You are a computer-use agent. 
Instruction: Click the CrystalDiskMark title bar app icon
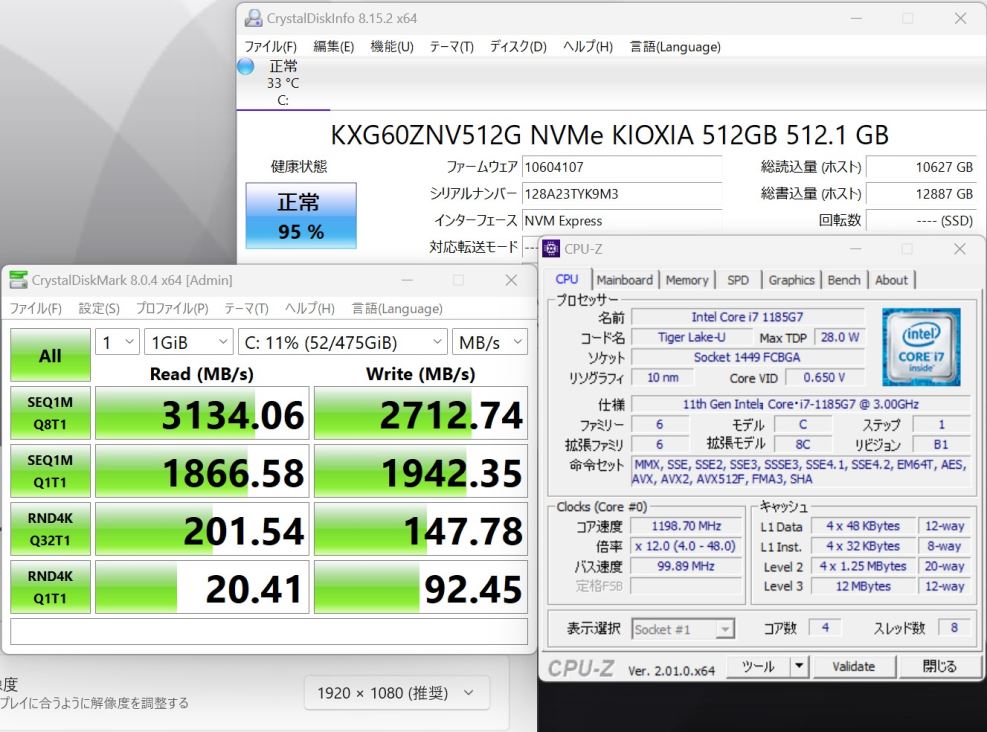coord(18,281)
